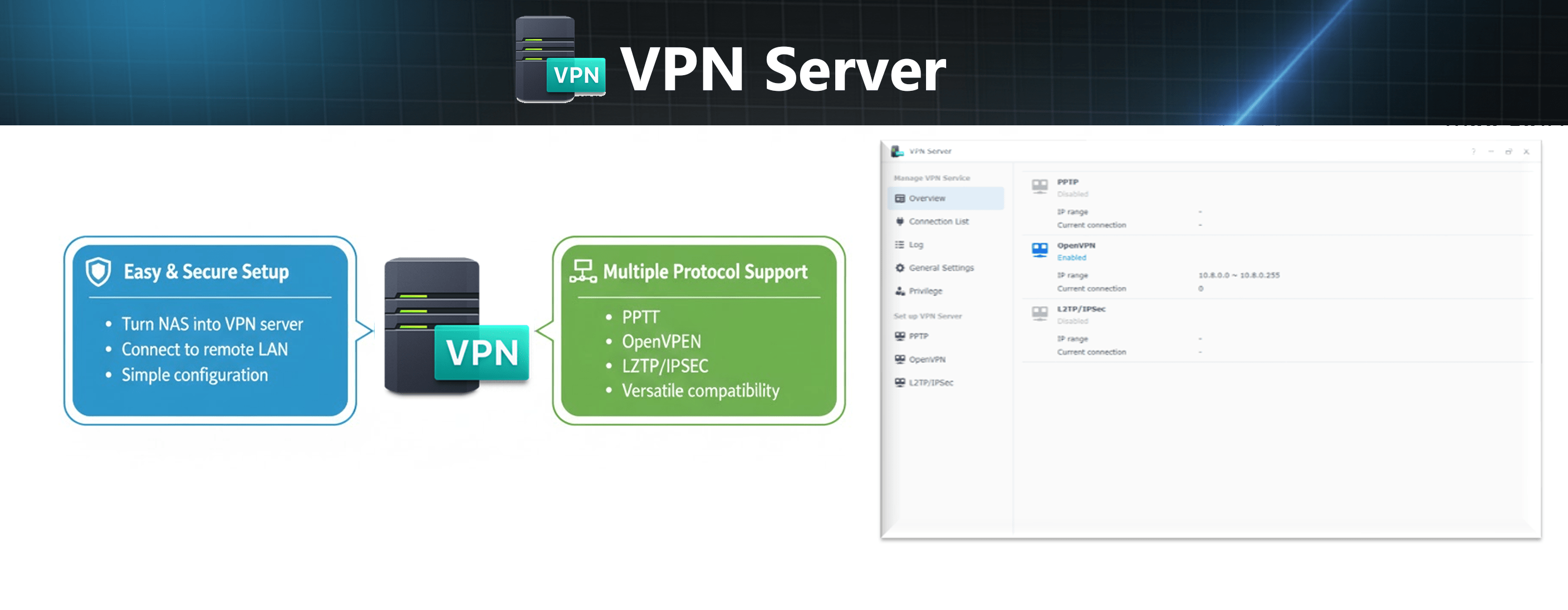Select the Privilege user icon
1568x610 pixels.
899,291
